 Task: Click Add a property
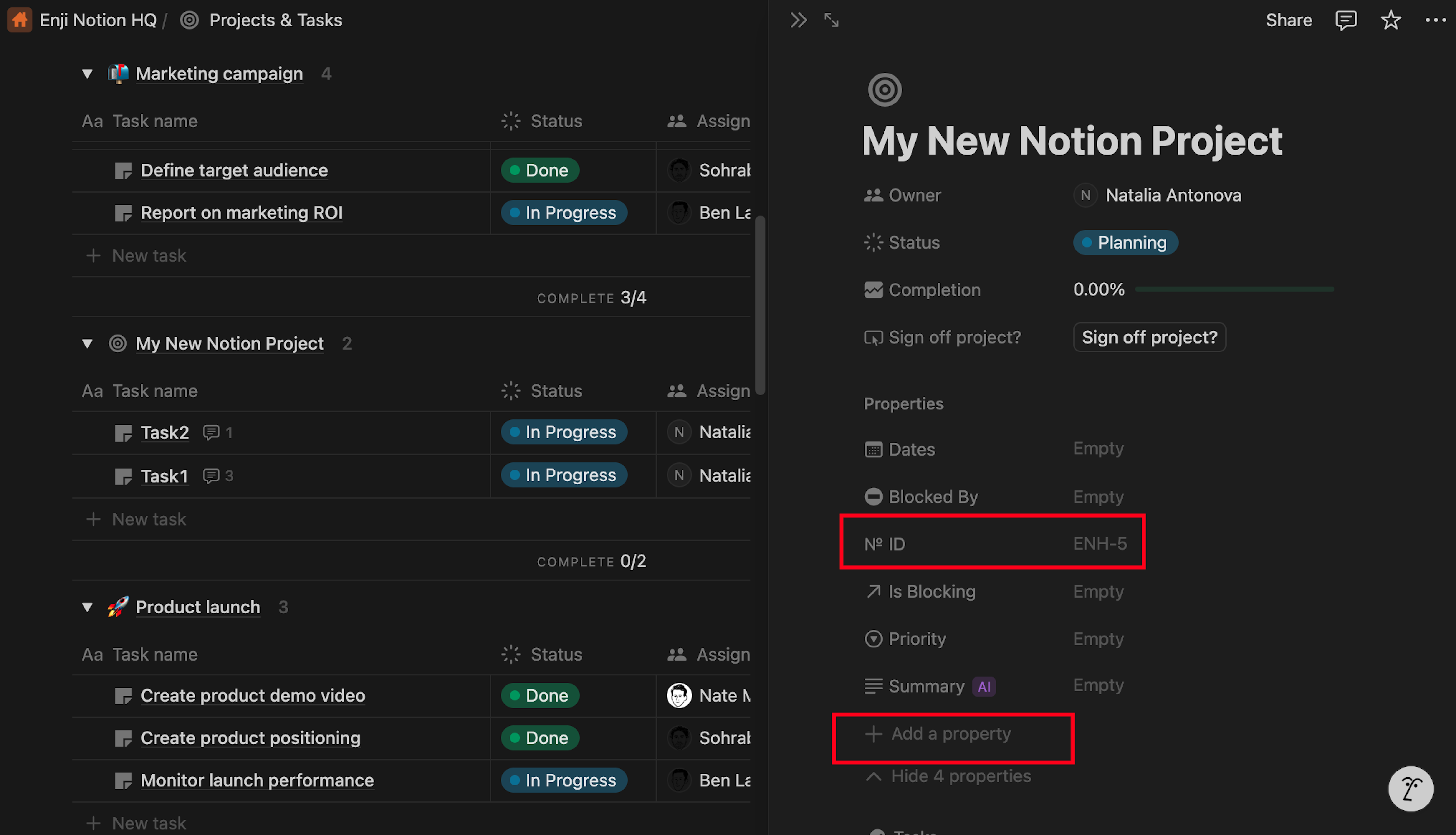pyautogui.click(x=938, y=733)
